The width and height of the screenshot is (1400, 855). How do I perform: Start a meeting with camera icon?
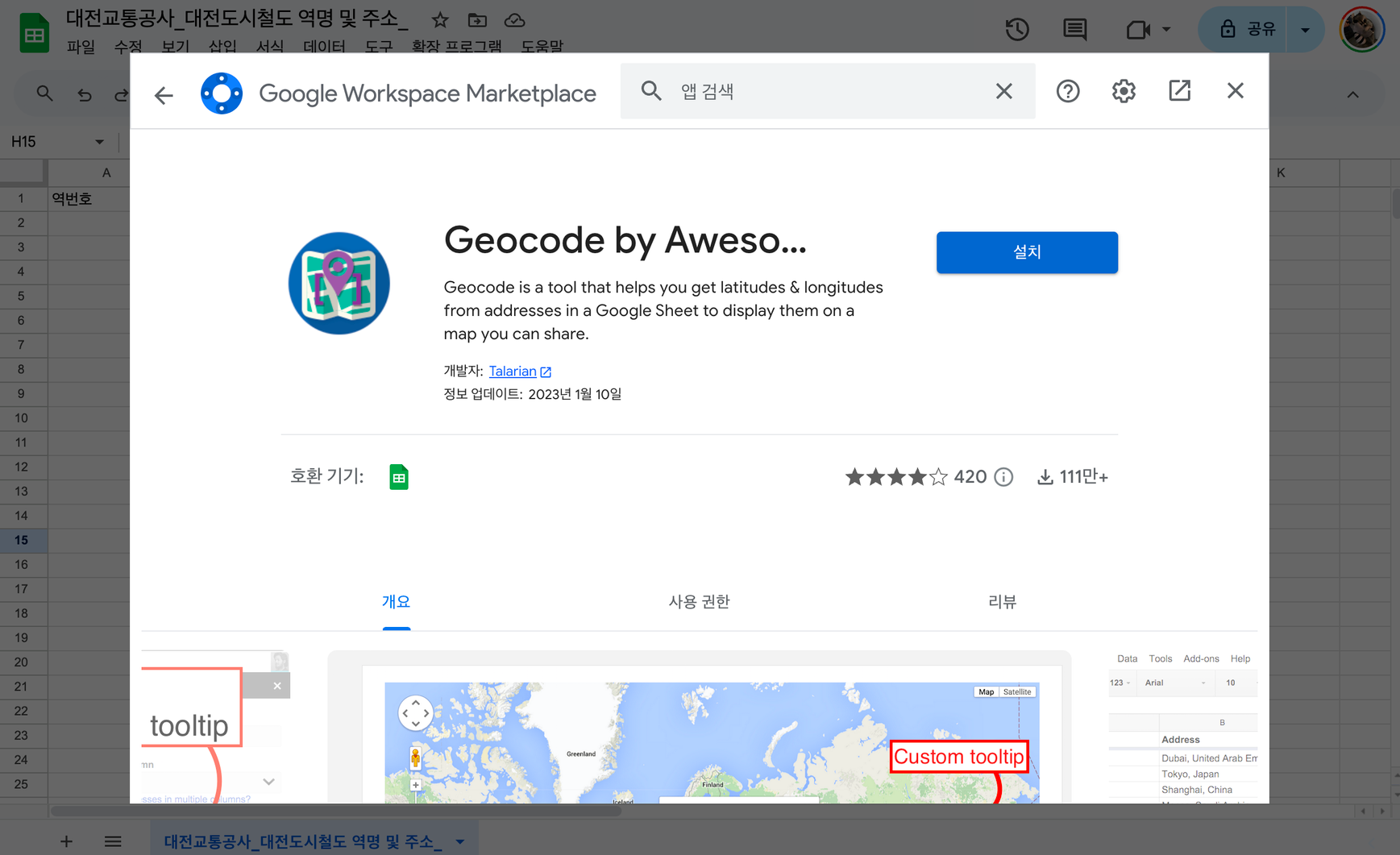[1137, 30]
